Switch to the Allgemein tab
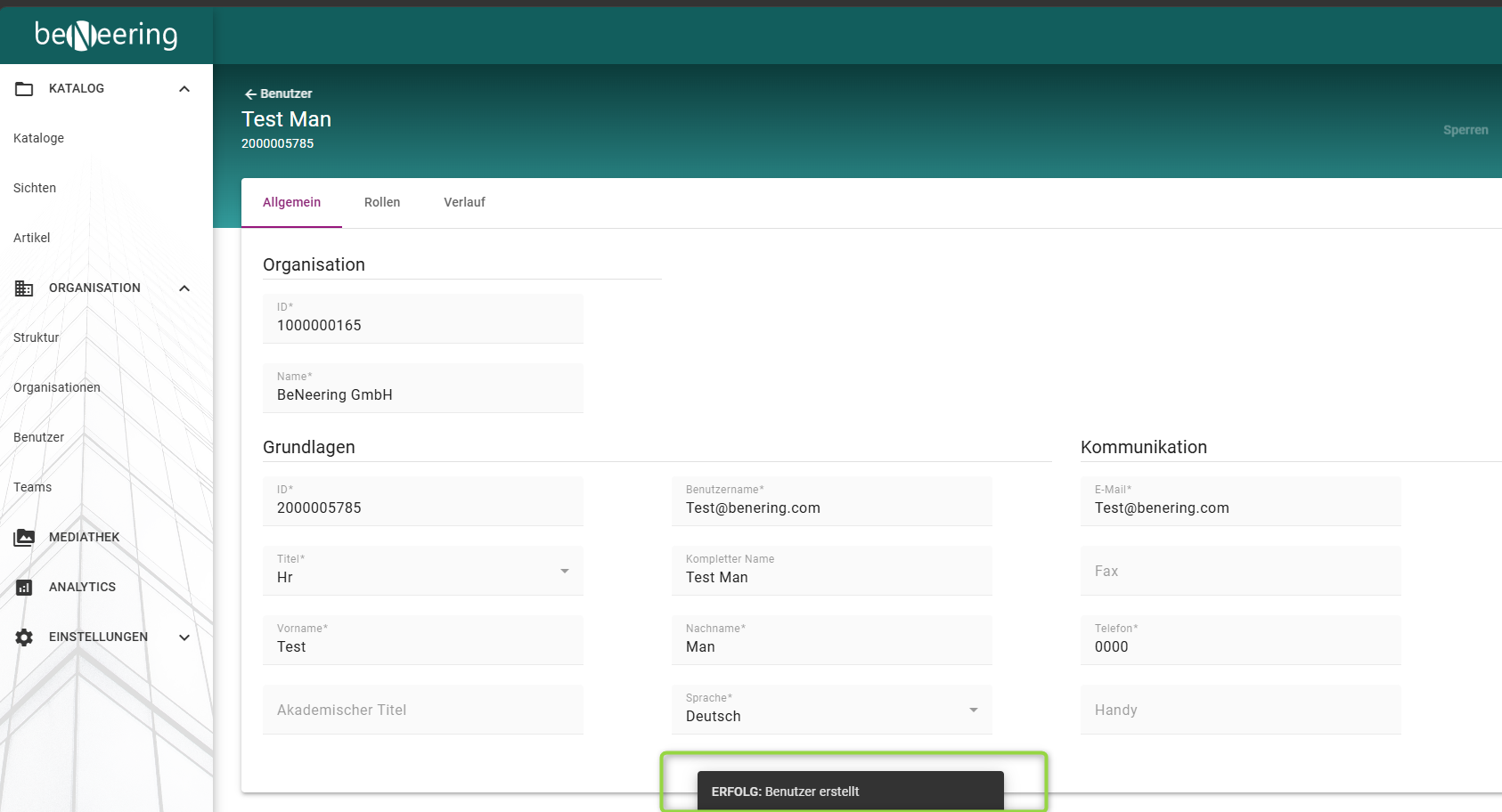1502x812 pixels. [x=291, y=203]
